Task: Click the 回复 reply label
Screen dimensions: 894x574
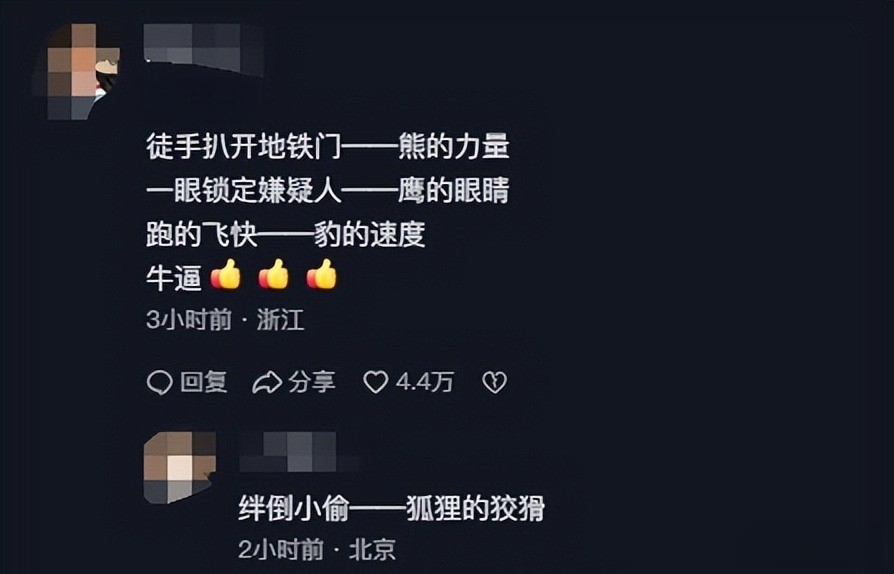Action: click(204, 382)
